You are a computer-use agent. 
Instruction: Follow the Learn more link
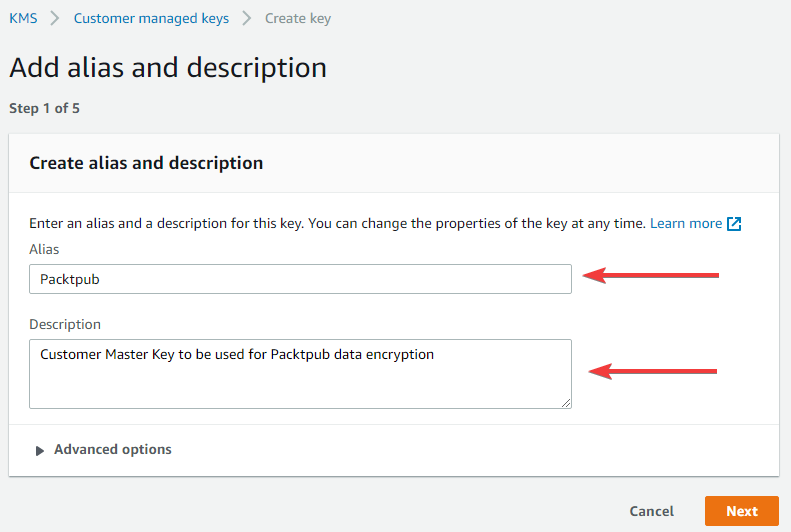[686, 223]
